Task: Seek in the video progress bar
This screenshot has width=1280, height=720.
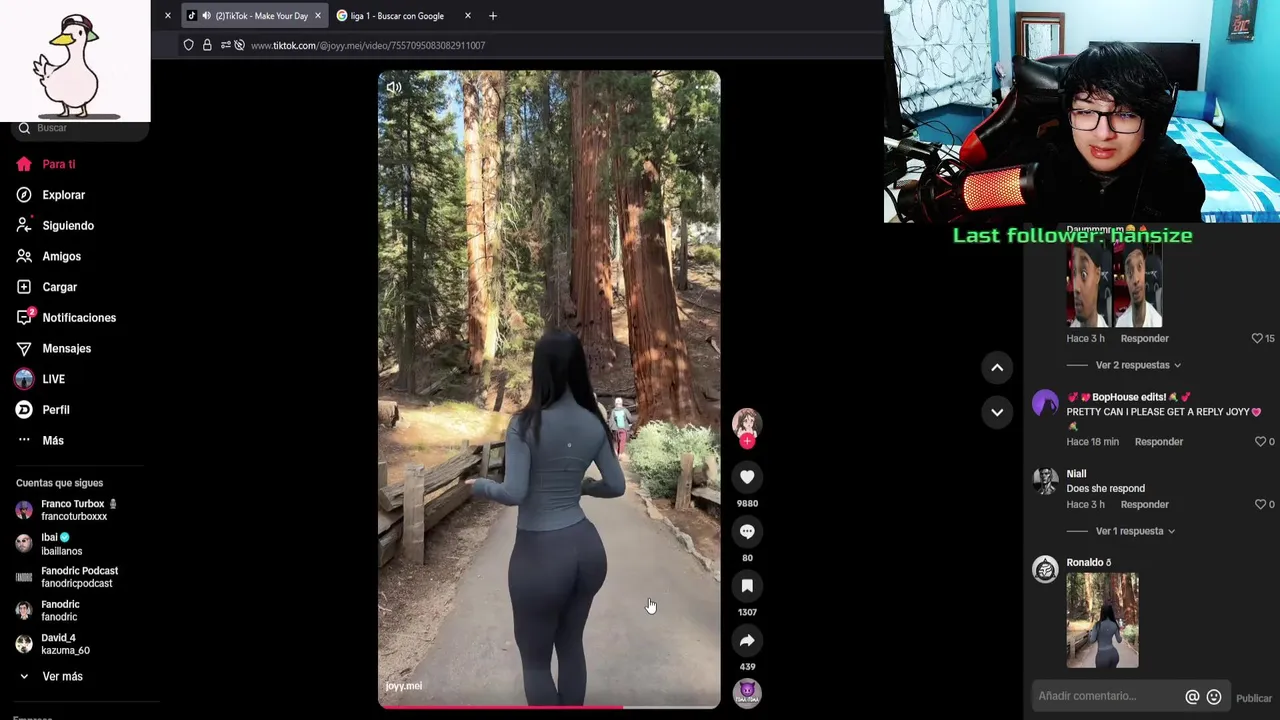Action: 549,707
